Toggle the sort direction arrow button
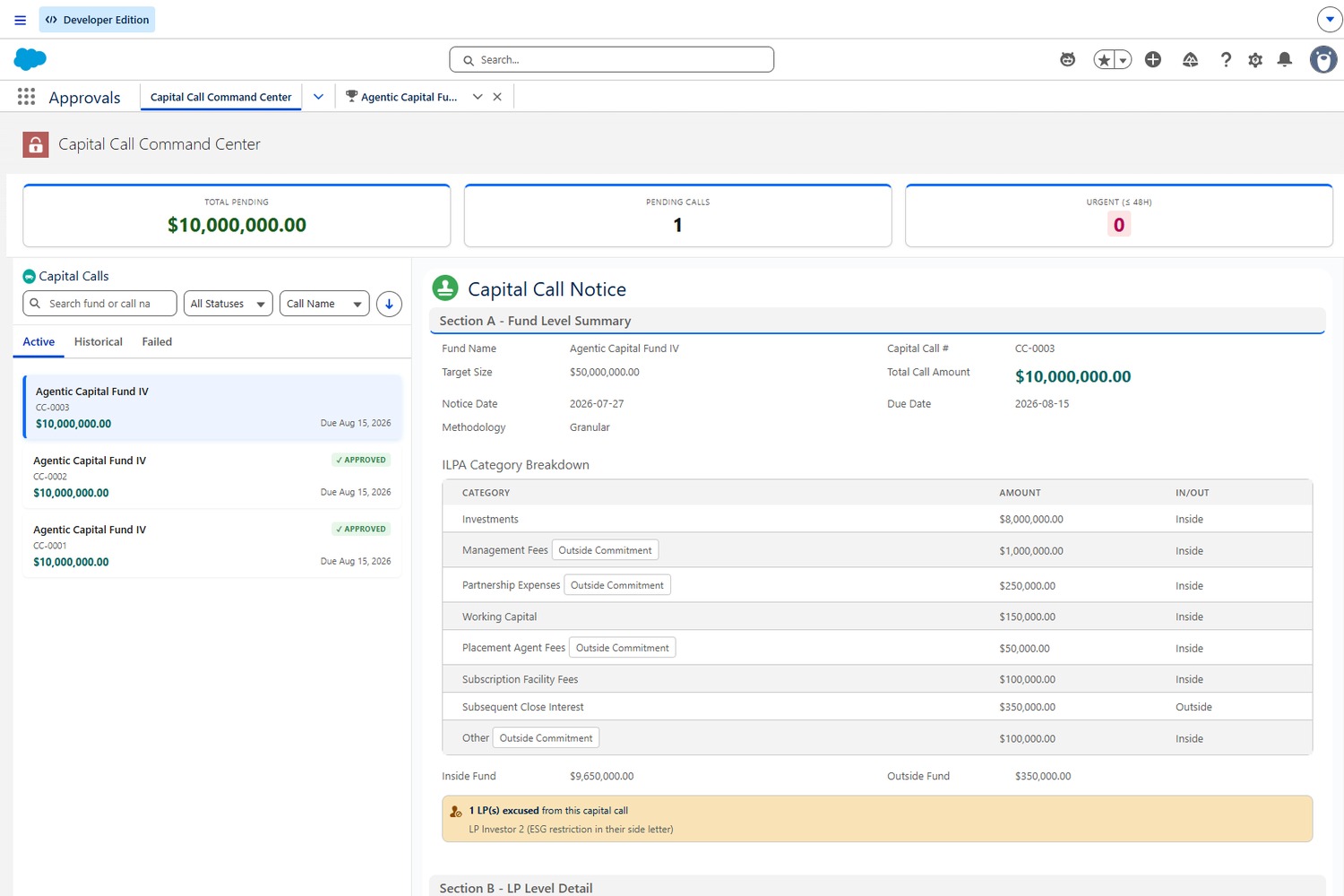Screen dimensions: 1344x896 coord(389,304)
